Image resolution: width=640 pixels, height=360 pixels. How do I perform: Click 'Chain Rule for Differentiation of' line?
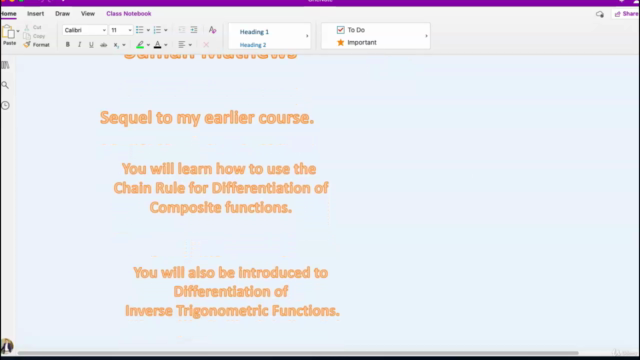coord(221,188)
